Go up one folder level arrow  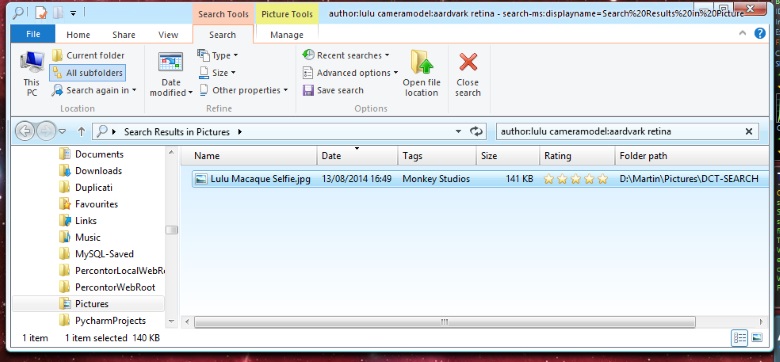point(82,132)
